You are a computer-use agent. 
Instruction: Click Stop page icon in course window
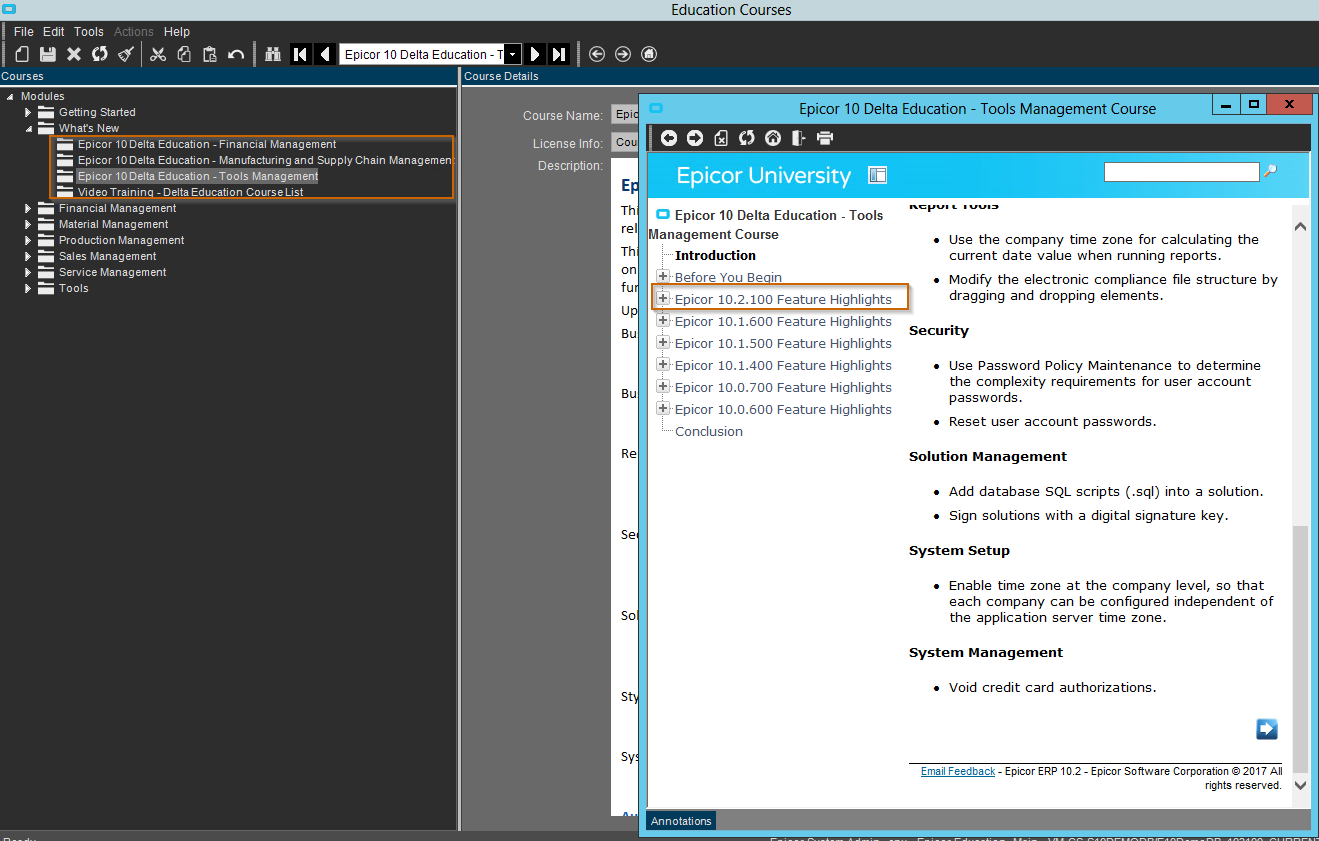pos(721,138)
